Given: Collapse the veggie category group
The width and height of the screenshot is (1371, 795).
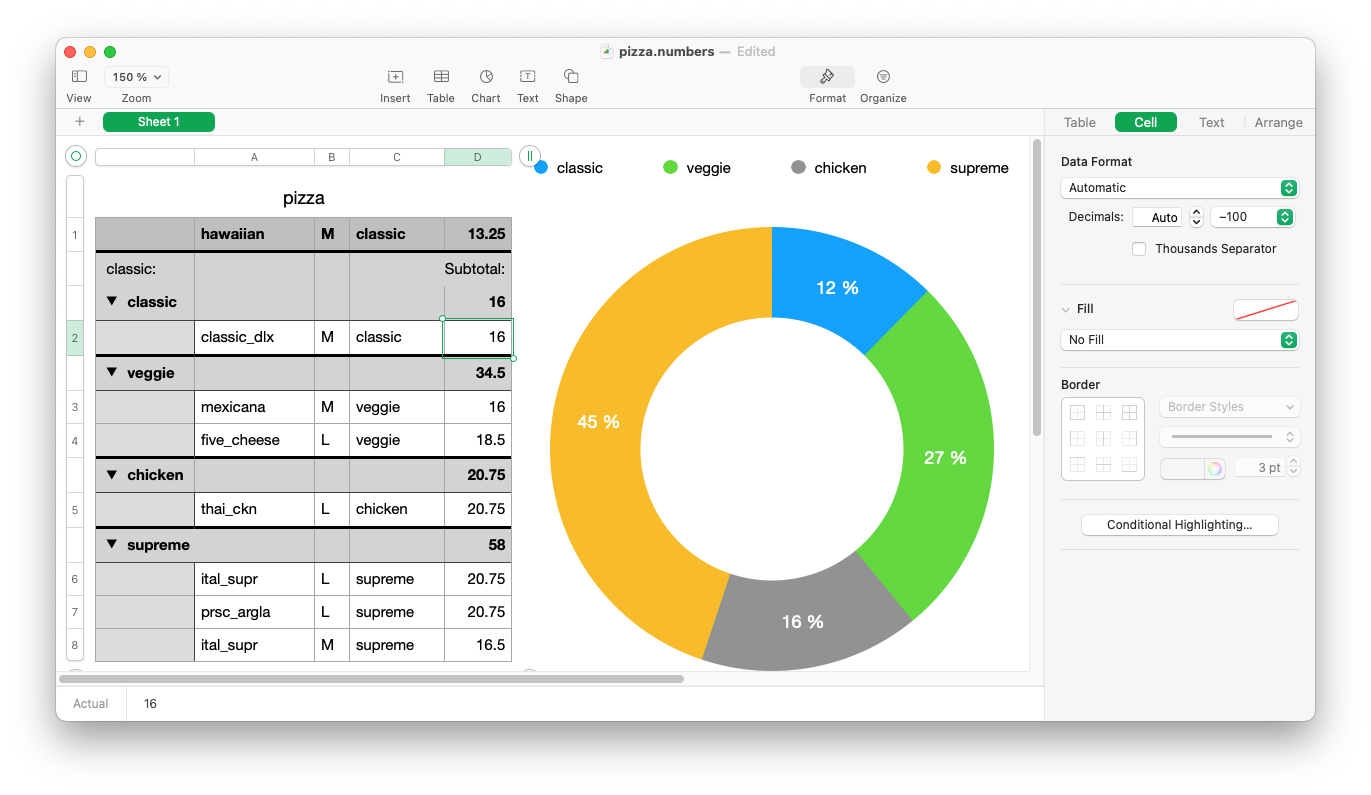Looking at the screenshot, I should 112,372.
